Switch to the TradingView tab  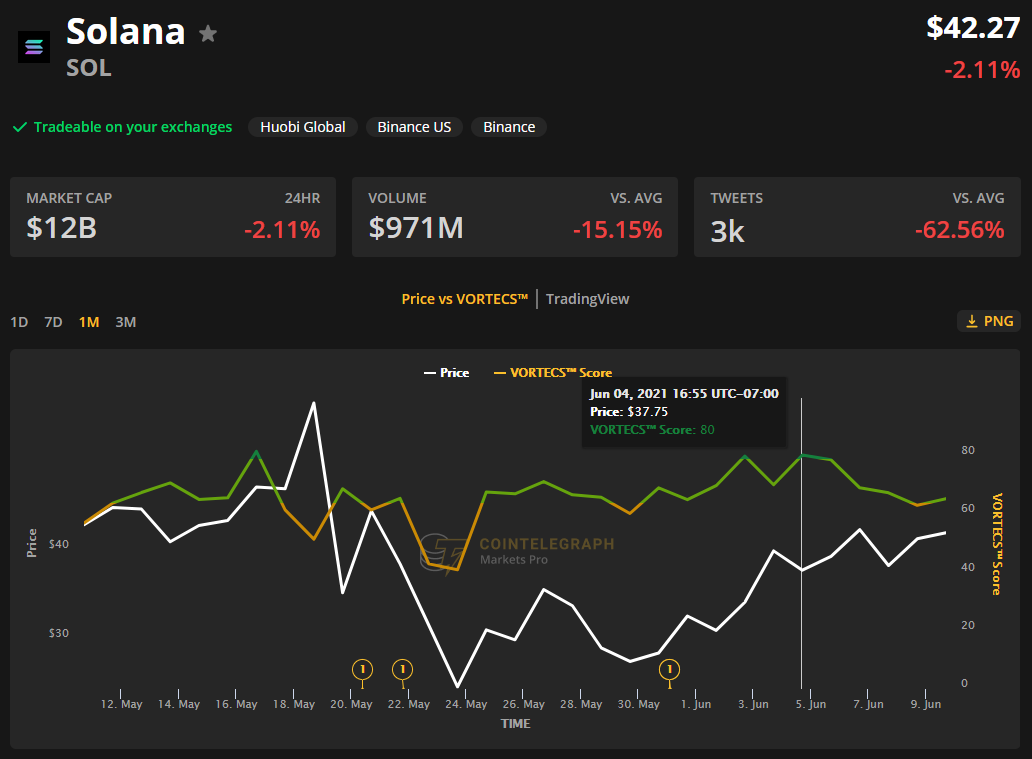point(587,299)
